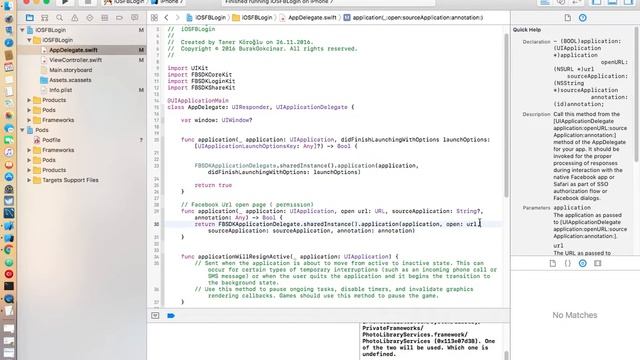Click 'No Matches' library text
640x360 pixels.
tap(575, 315)
